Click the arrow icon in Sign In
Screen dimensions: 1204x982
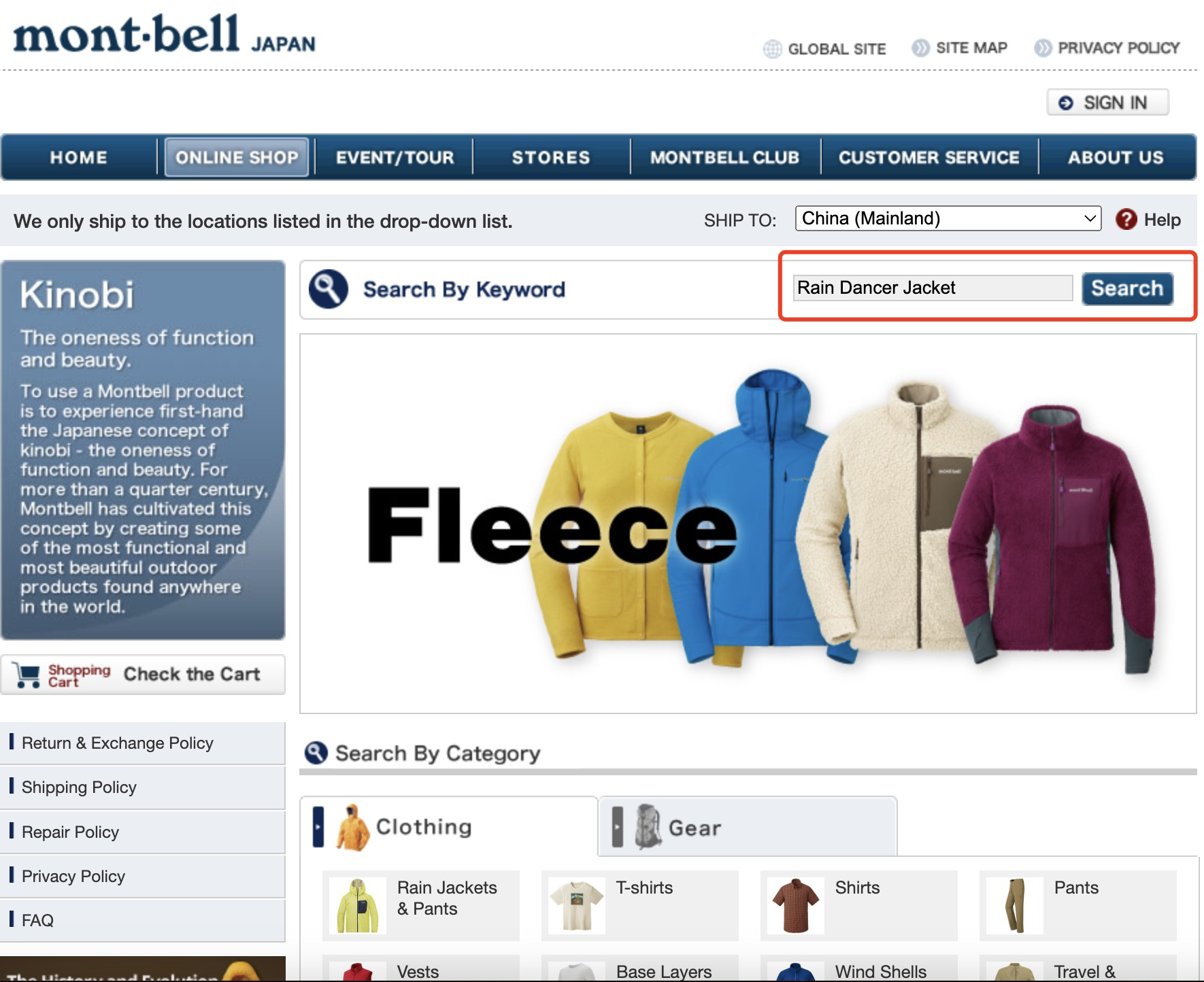tap(1066, 103)
